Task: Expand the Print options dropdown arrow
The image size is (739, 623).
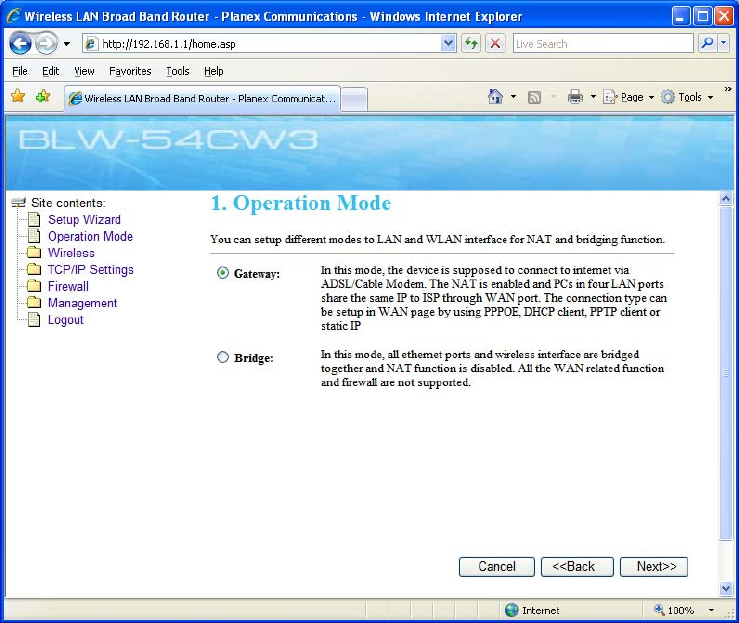Action: tap(593, 97)
